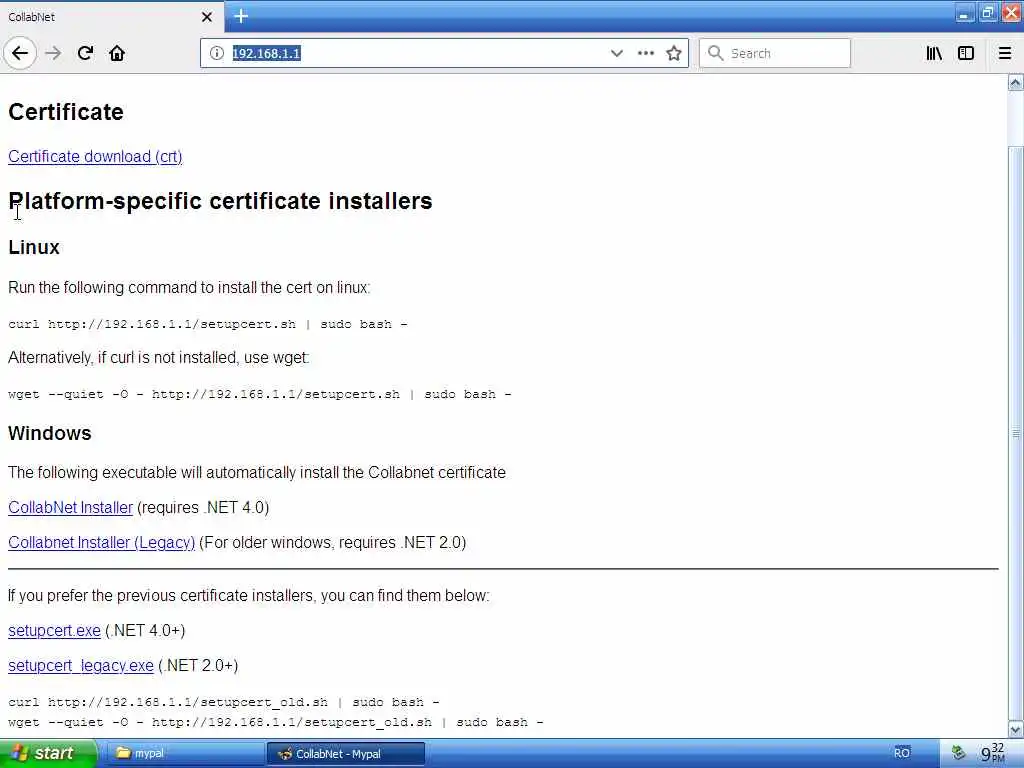The width and height of the screenshot is (1024, 768).
Task: Click the wget setupcert.sh command text
Action: 260,394
